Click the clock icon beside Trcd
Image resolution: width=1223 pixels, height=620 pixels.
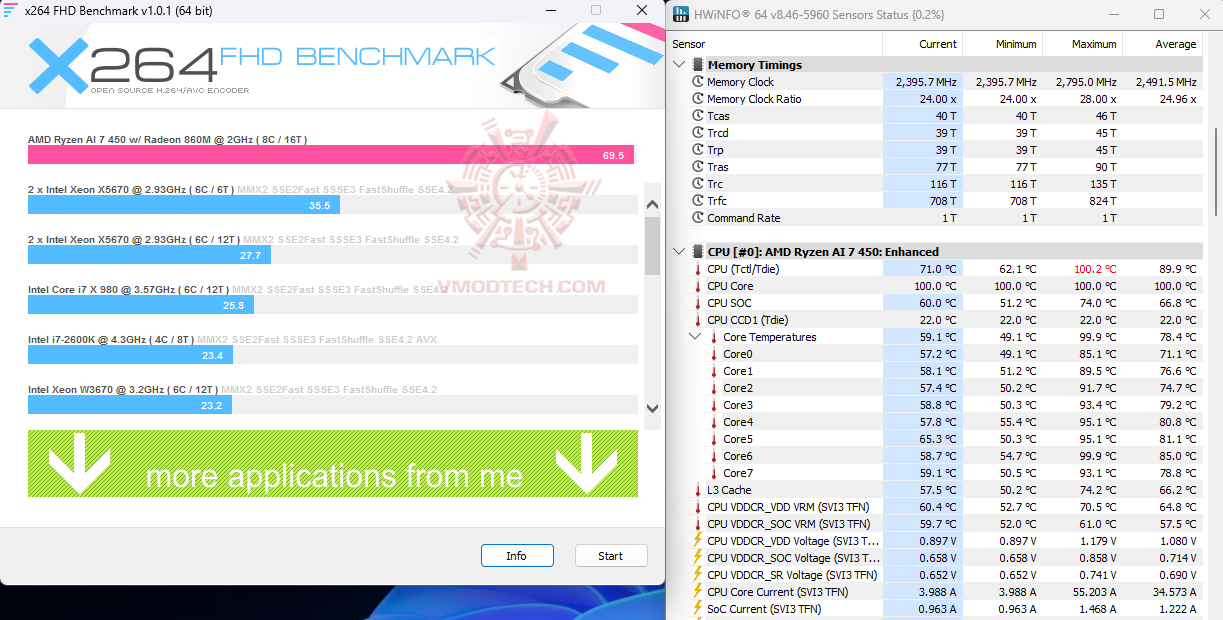coord(698,133)
